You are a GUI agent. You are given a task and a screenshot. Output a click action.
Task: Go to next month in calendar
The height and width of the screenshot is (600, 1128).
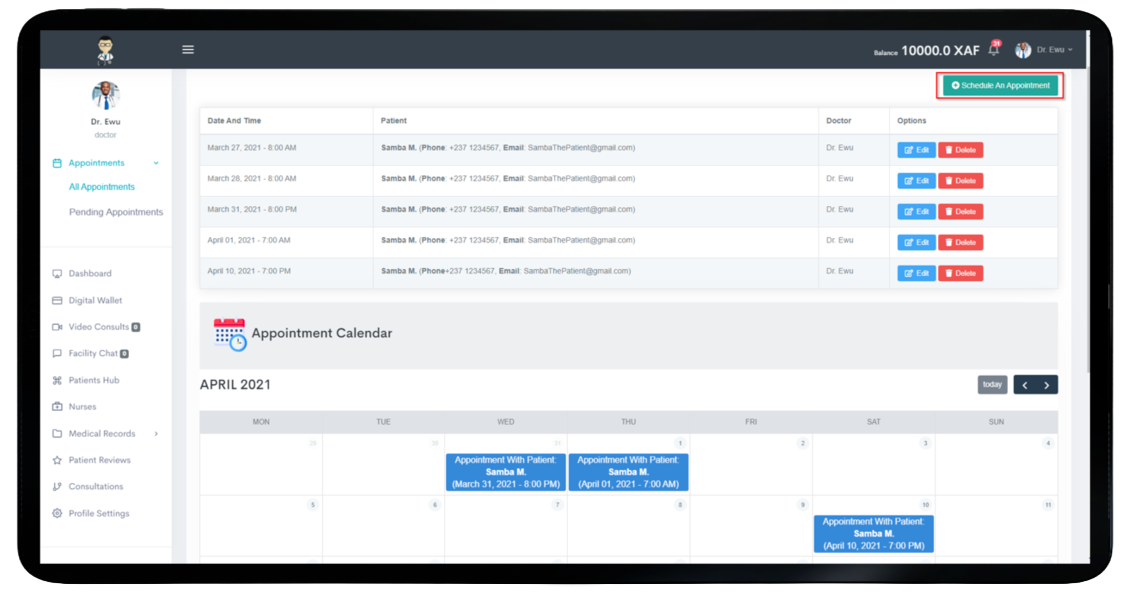pyautogui.click(x=1047, y=385)
